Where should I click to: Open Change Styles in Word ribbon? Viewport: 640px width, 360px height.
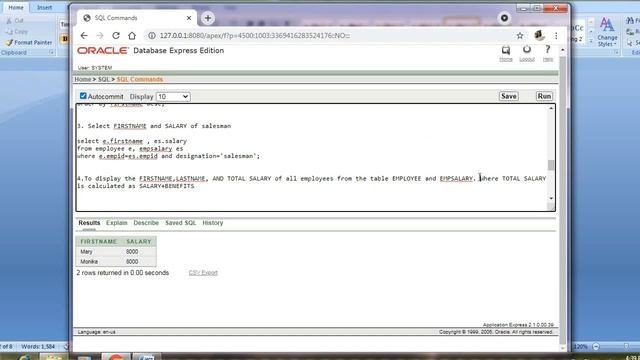[607, 32]
